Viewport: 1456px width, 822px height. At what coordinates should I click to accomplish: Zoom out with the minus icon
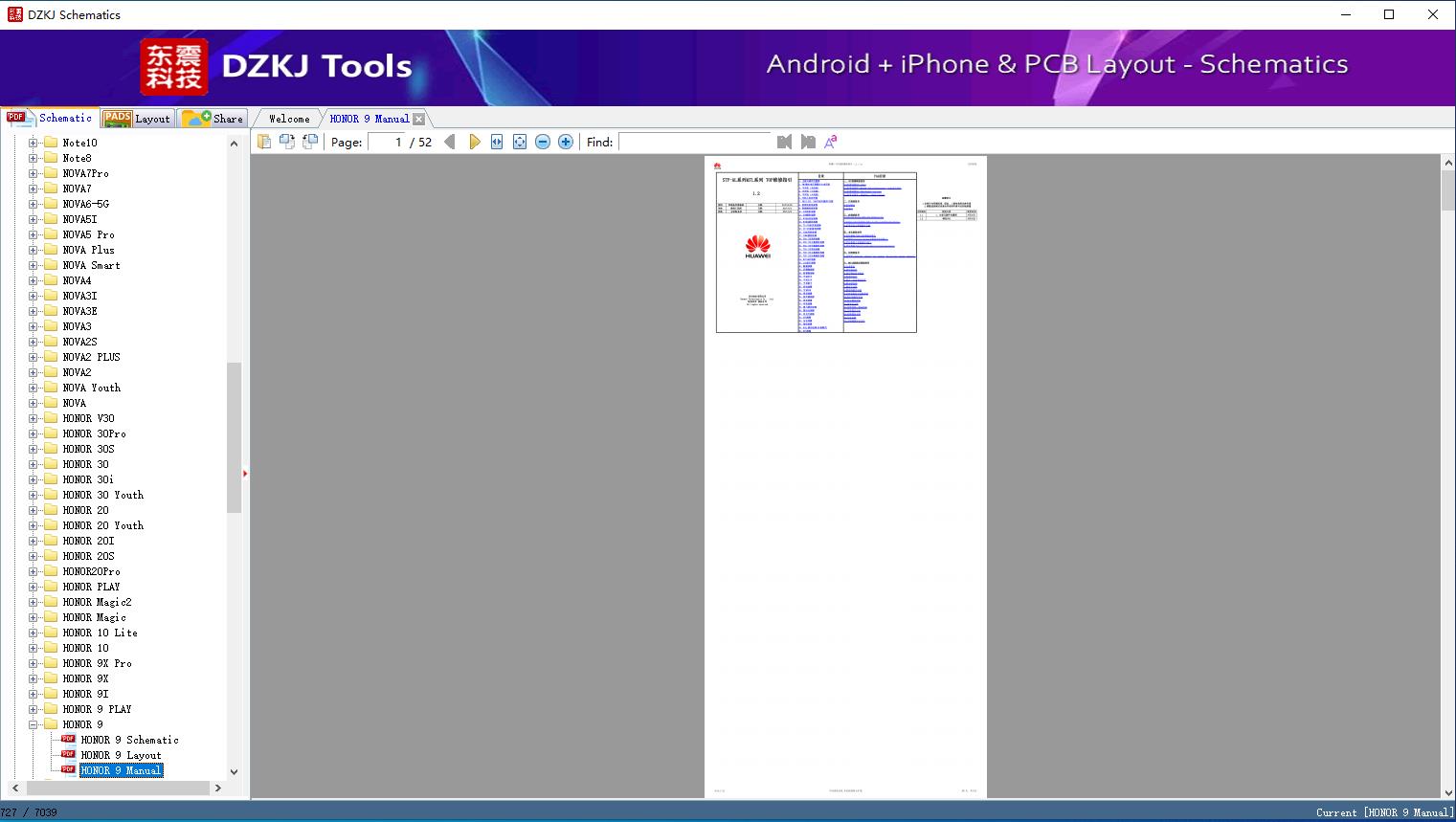coord(543,142)
